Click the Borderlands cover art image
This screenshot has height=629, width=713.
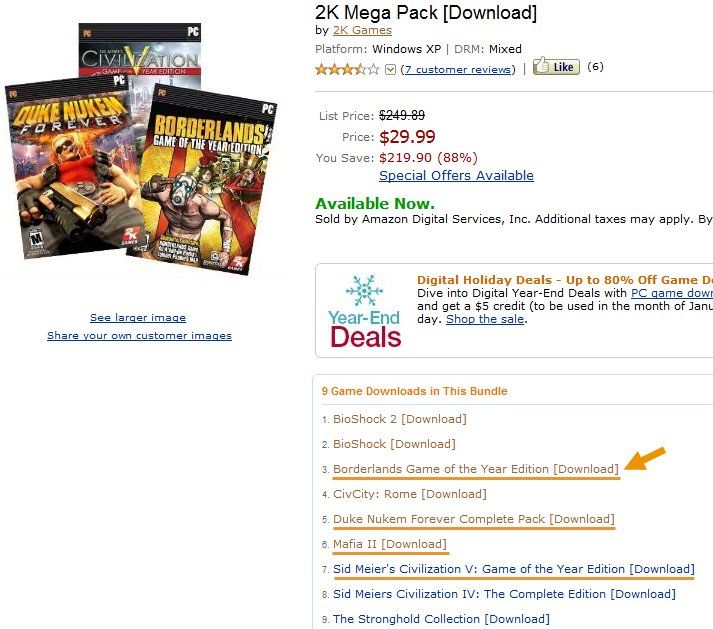205,180
